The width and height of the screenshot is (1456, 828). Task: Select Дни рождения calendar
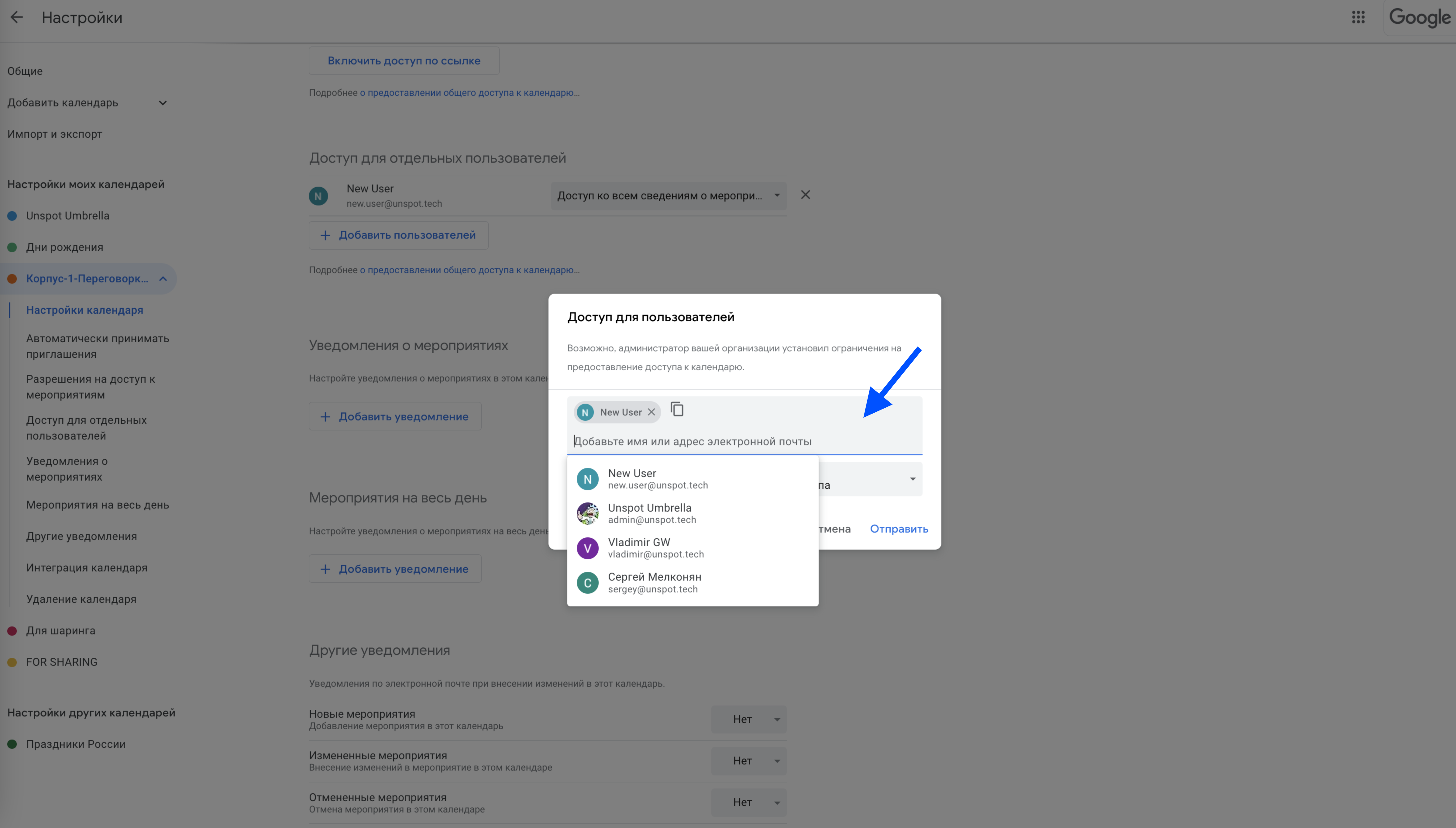(x=65, y=247)
